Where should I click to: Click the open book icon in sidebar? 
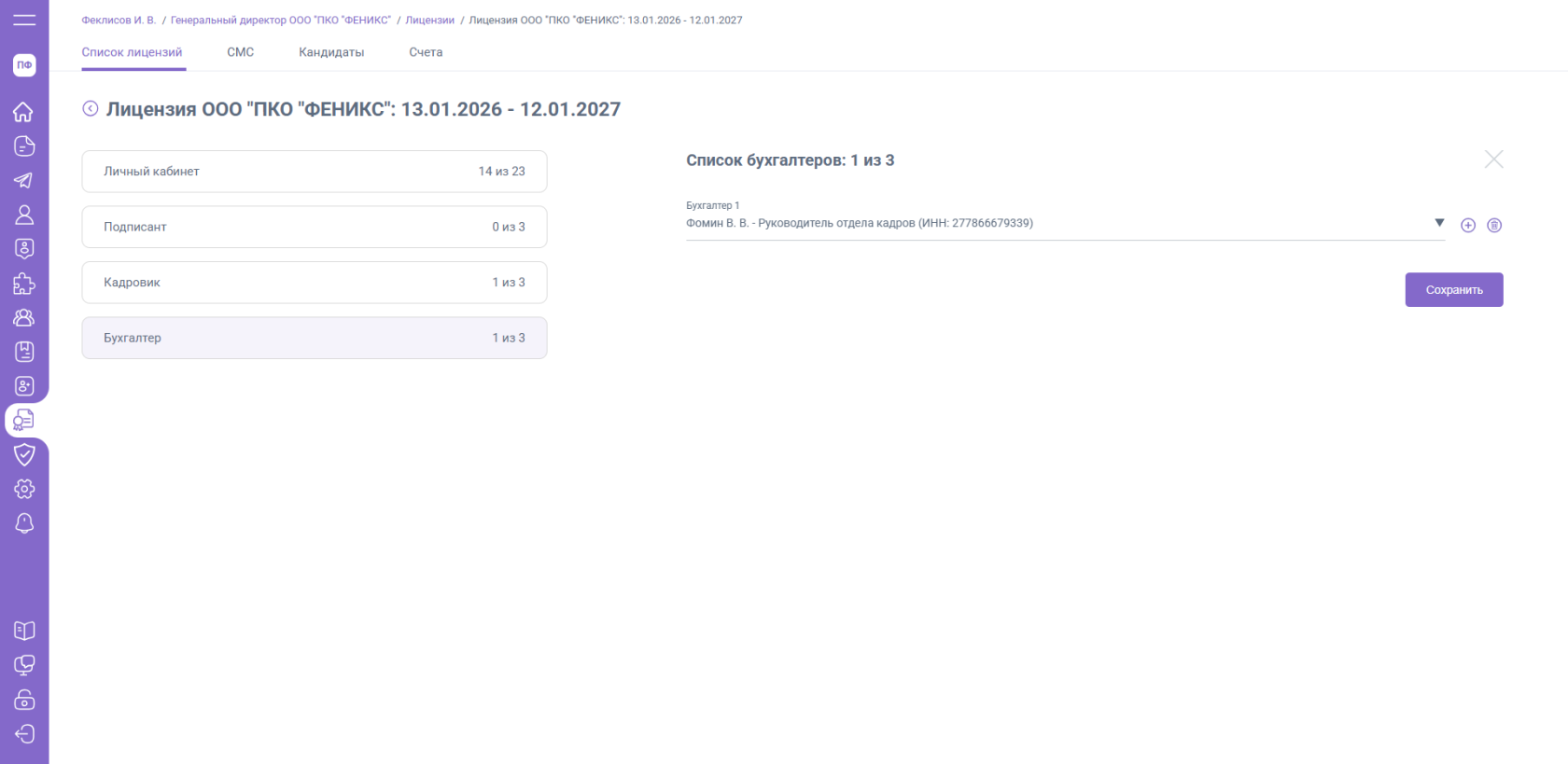point(24,631)
